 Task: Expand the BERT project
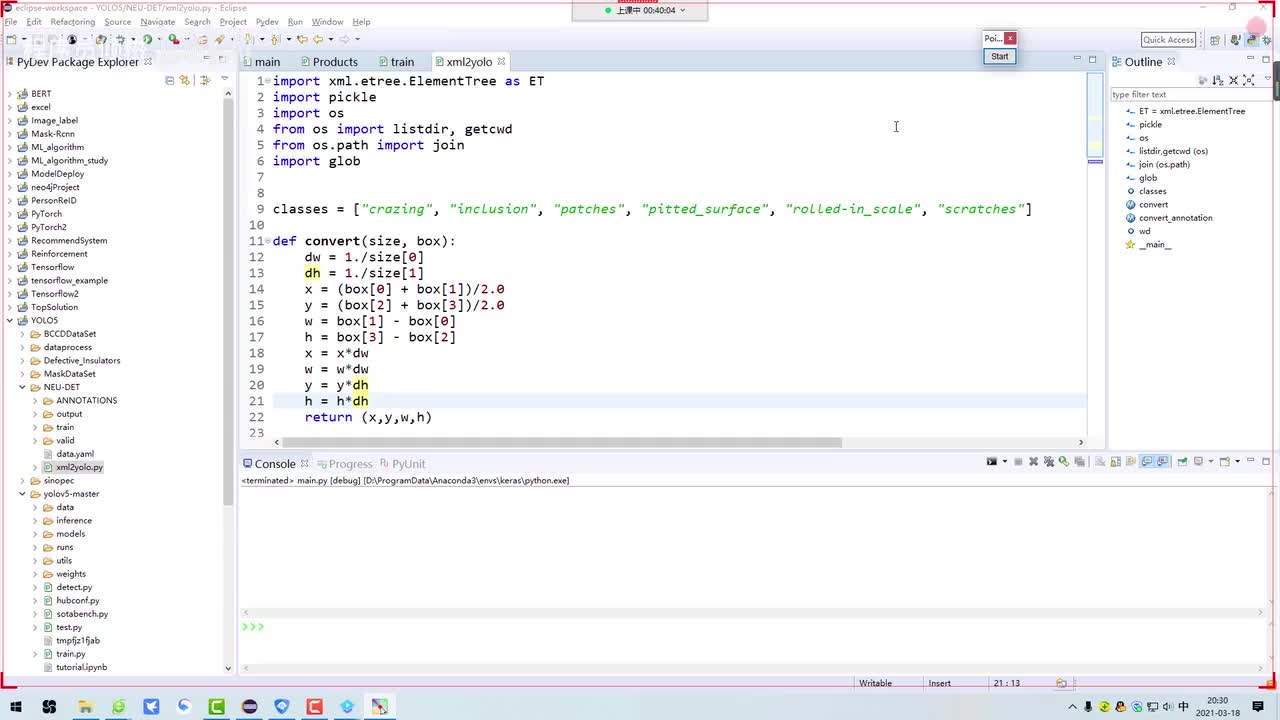pos(10,94)
